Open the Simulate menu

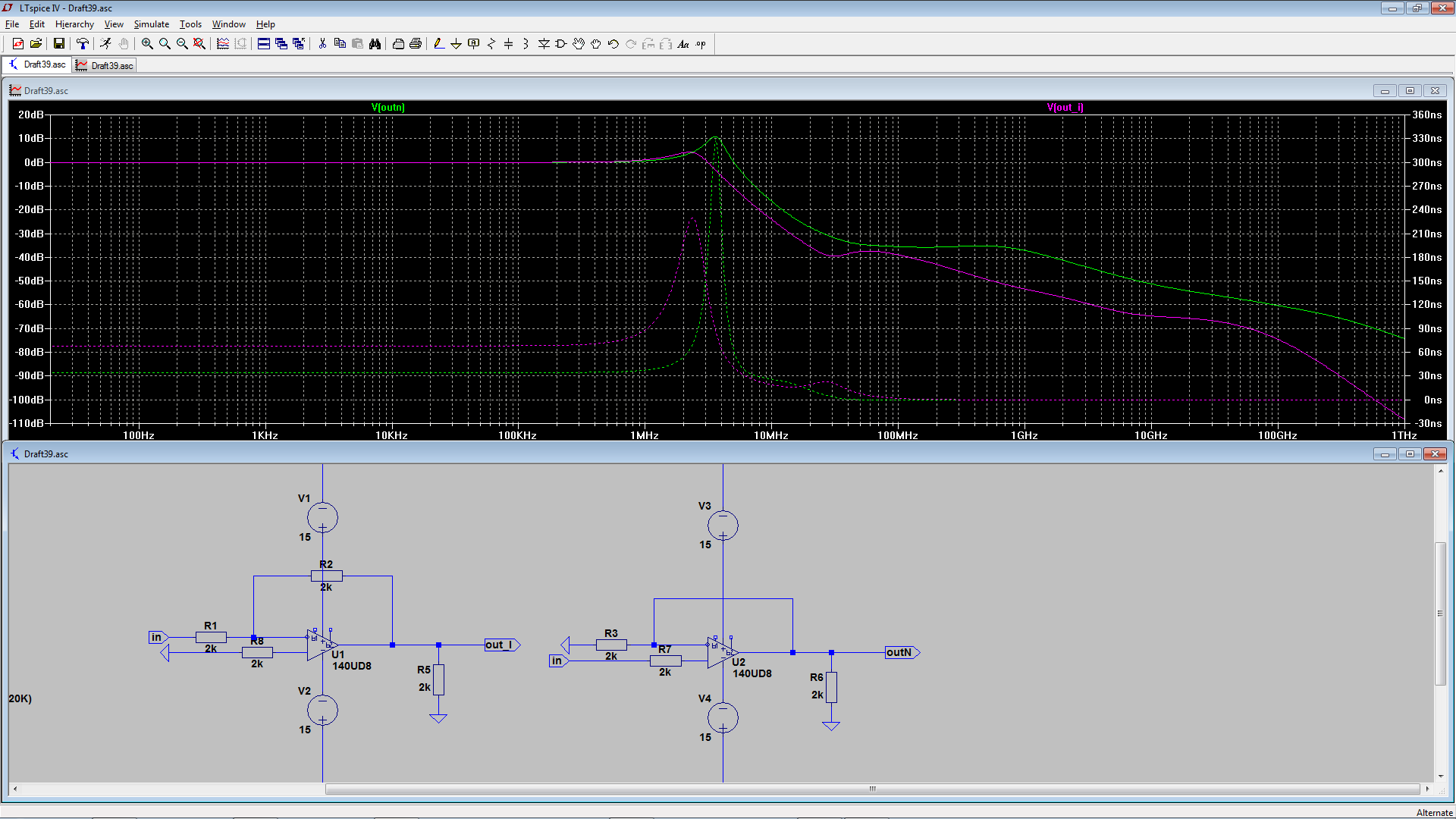click(x=152, y=24)
